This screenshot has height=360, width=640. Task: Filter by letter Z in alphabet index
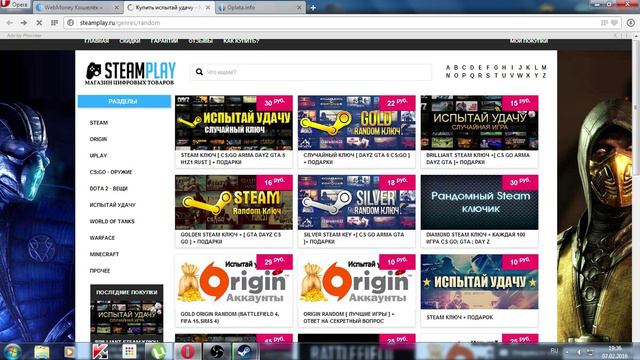(x=544, y=76)
